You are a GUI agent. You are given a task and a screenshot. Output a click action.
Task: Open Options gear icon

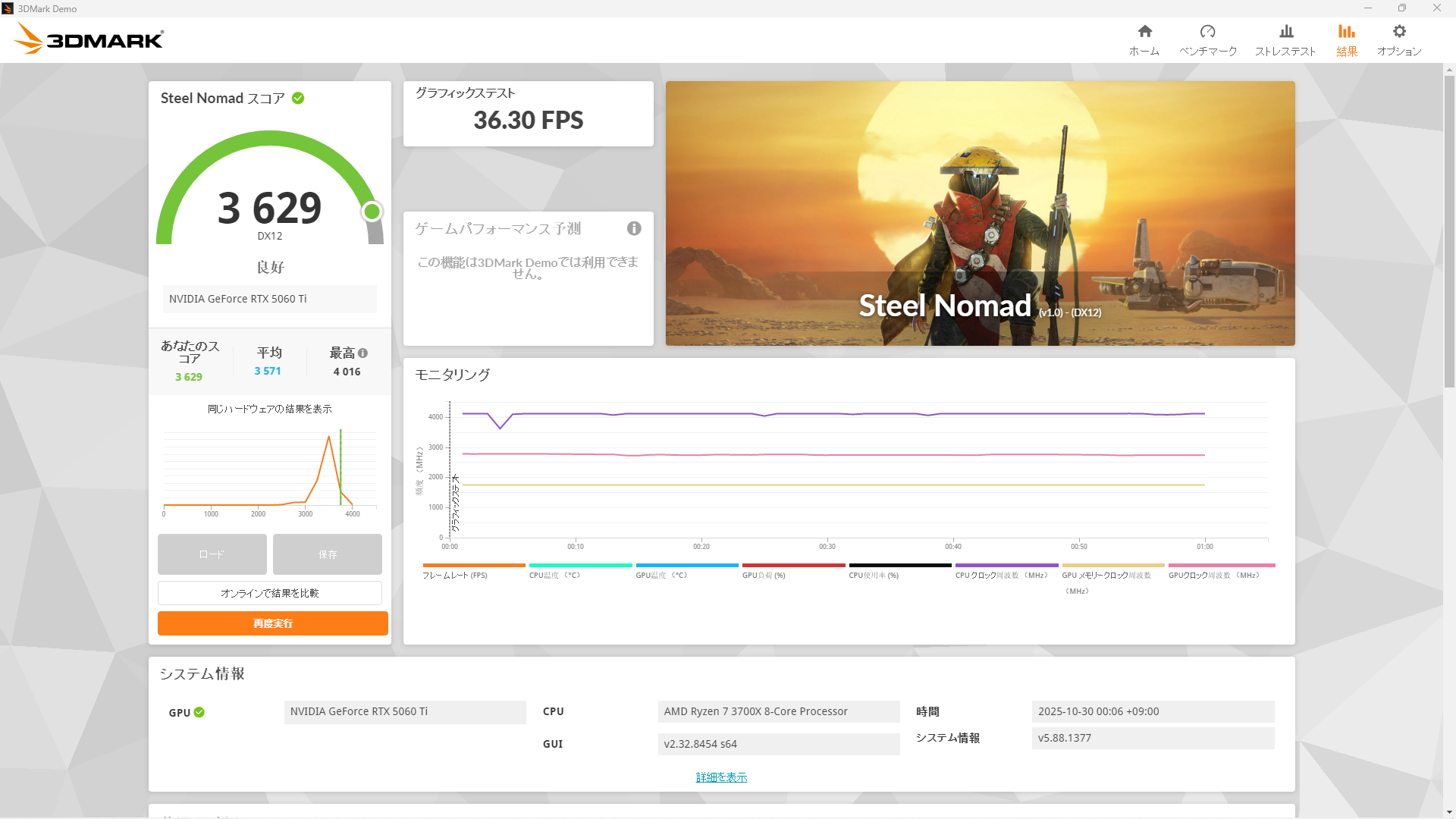[x=1399, y=32]
